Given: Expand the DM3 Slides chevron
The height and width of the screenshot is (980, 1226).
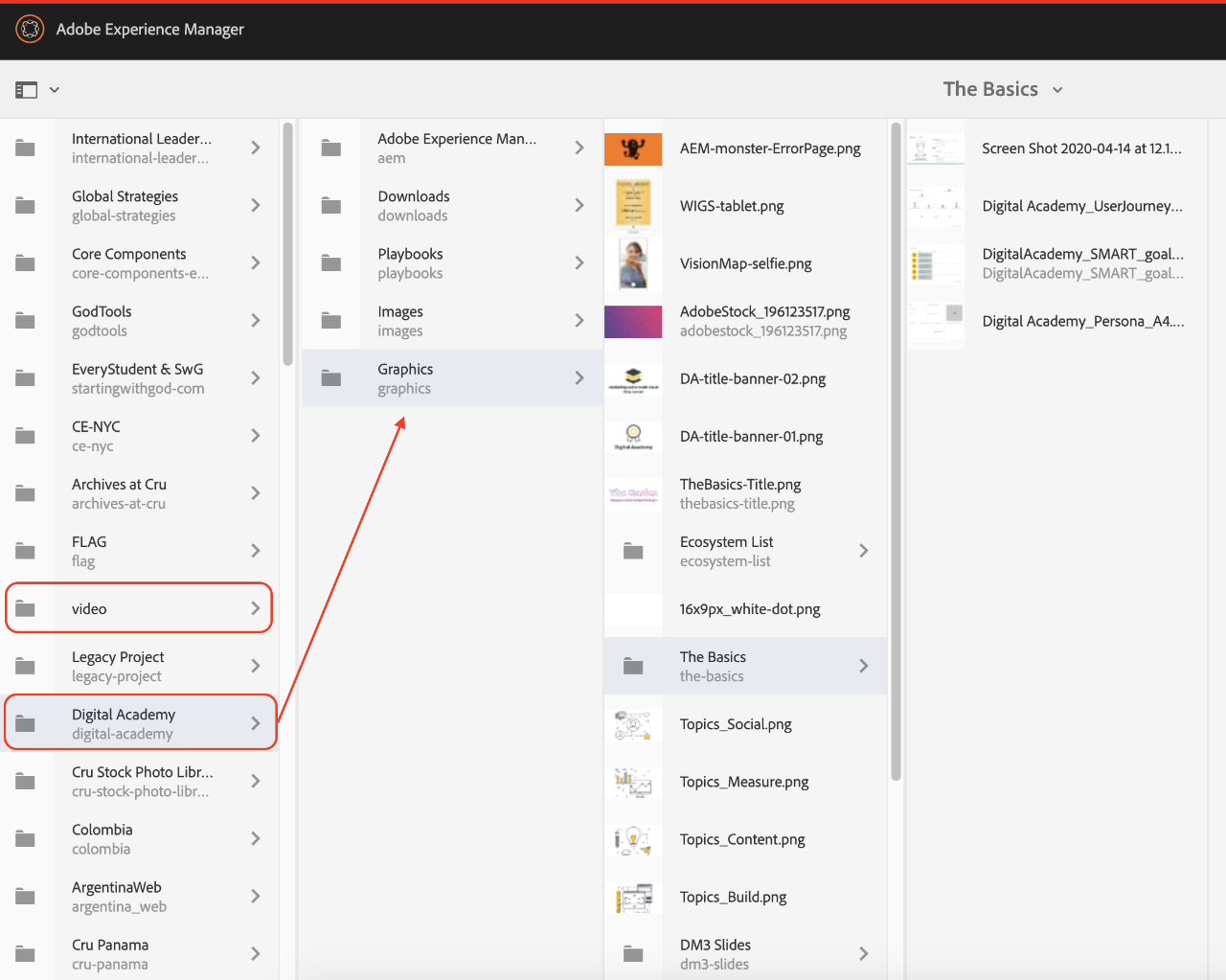Looking at the screenshot, I should pyautogui.click(x=864, y=954).
